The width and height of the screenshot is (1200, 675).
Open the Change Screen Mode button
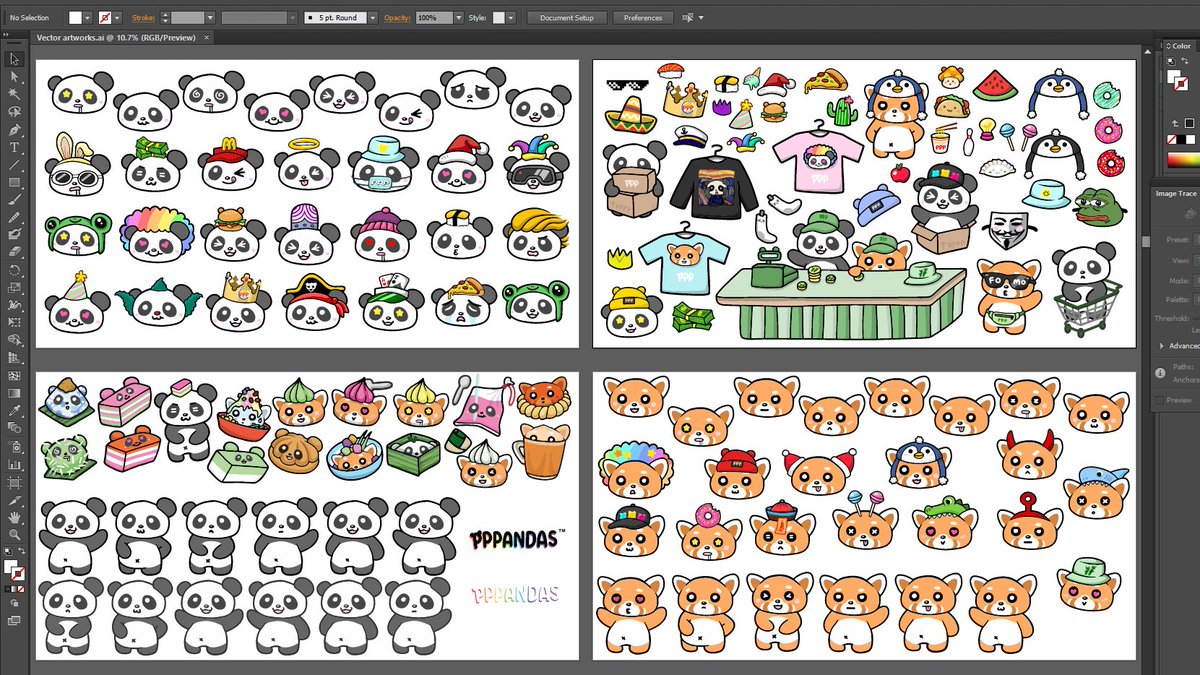point(14,623)
